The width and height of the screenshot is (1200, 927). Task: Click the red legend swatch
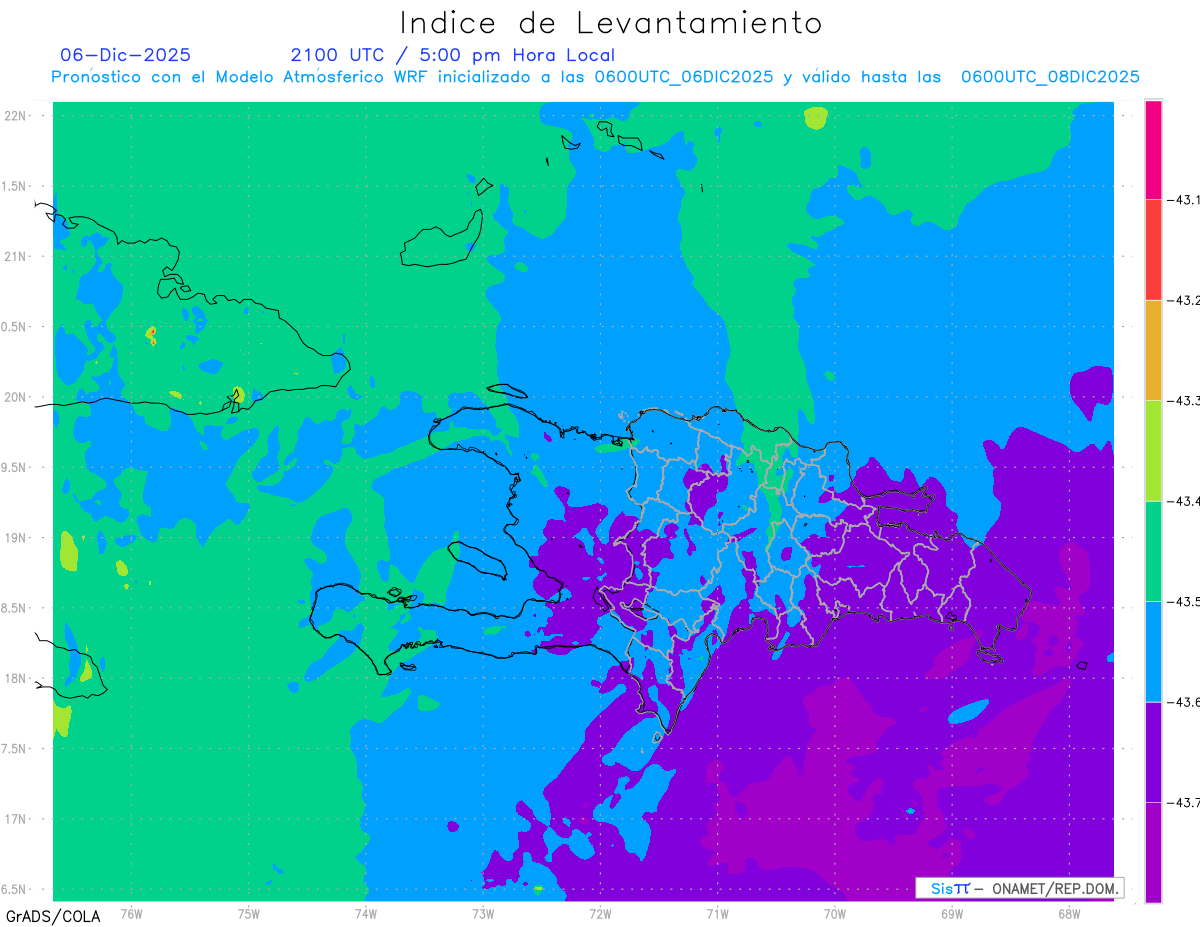1153,250
